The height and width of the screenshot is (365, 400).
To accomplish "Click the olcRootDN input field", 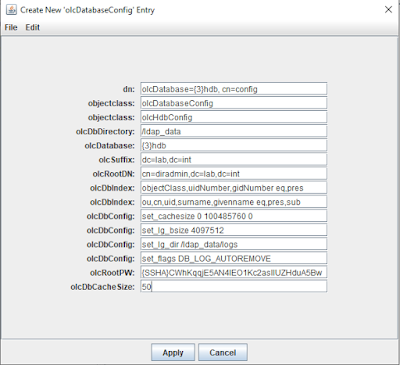I will tap(233, 173).
